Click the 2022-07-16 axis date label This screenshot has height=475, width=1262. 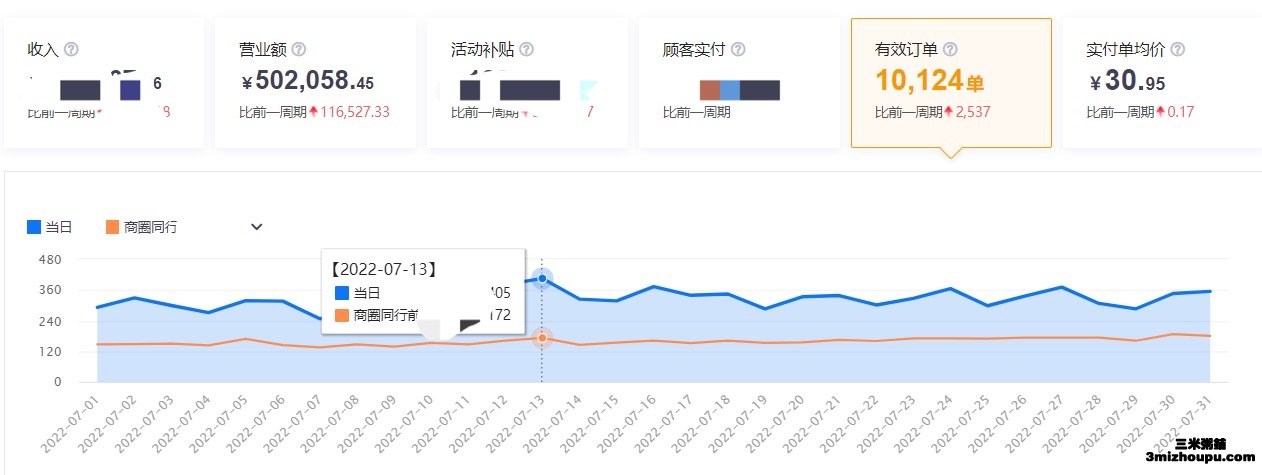pos(626,426)
